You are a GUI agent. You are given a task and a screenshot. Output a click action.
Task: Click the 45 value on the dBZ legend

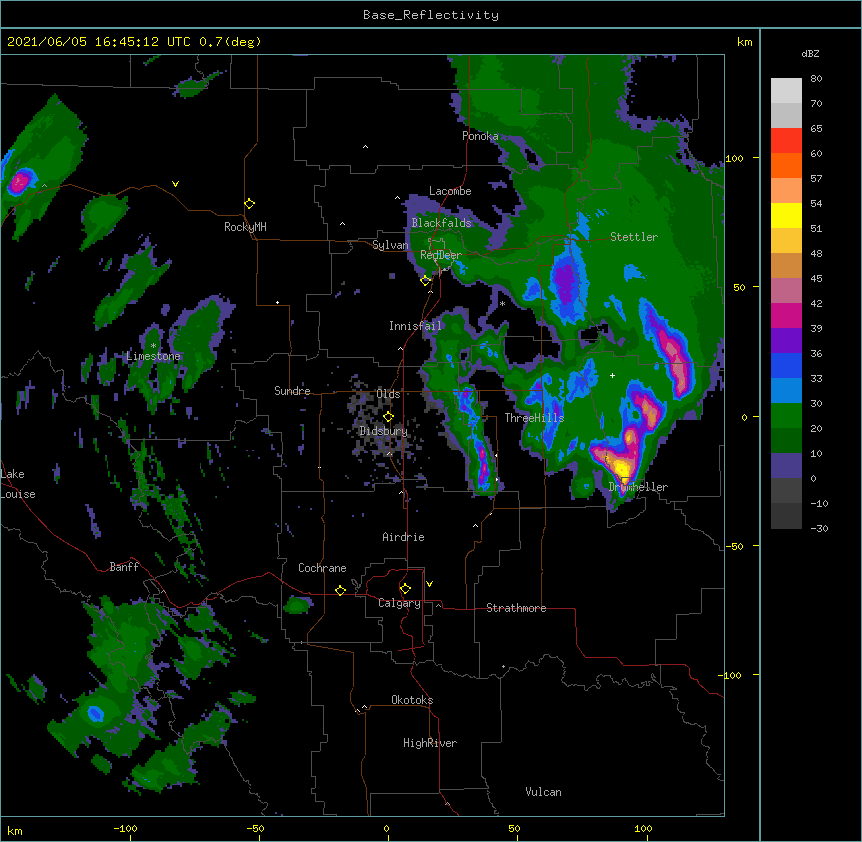tap(816, 279)
